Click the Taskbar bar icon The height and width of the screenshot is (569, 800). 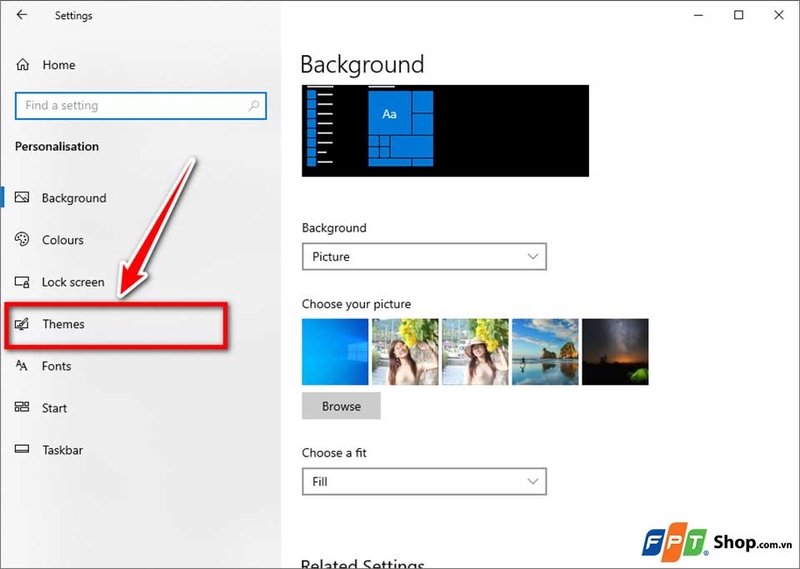tap(22, 449)
